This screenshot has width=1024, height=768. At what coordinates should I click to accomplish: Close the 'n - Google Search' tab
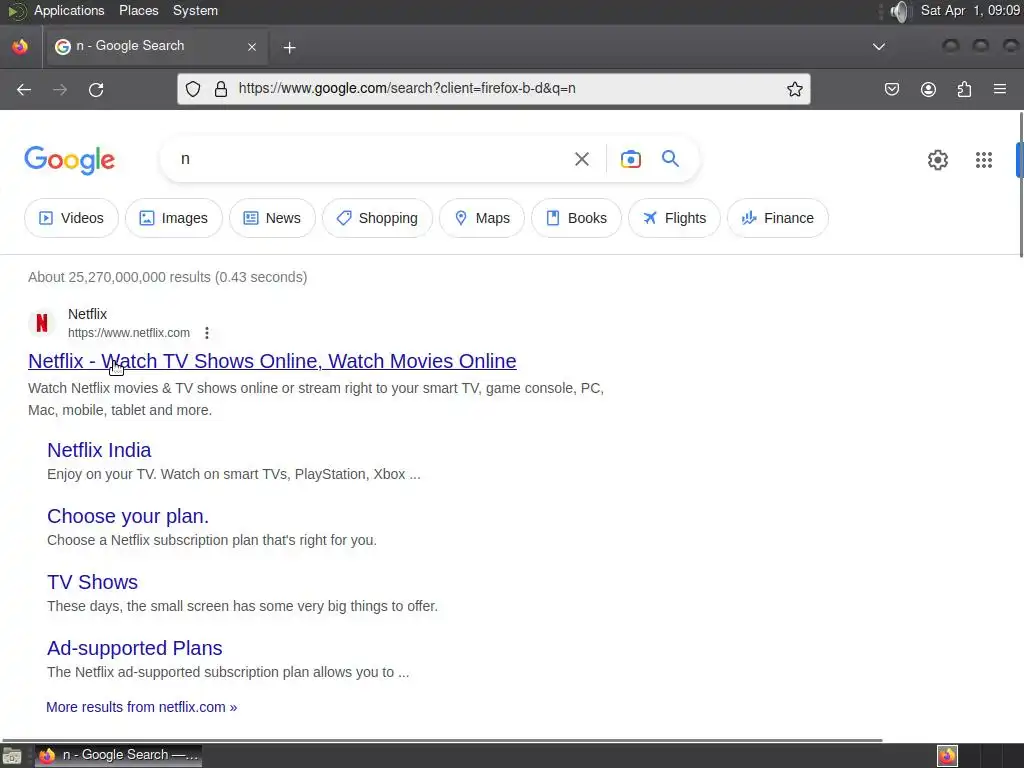pyautogui.click(x=251, y=47)
